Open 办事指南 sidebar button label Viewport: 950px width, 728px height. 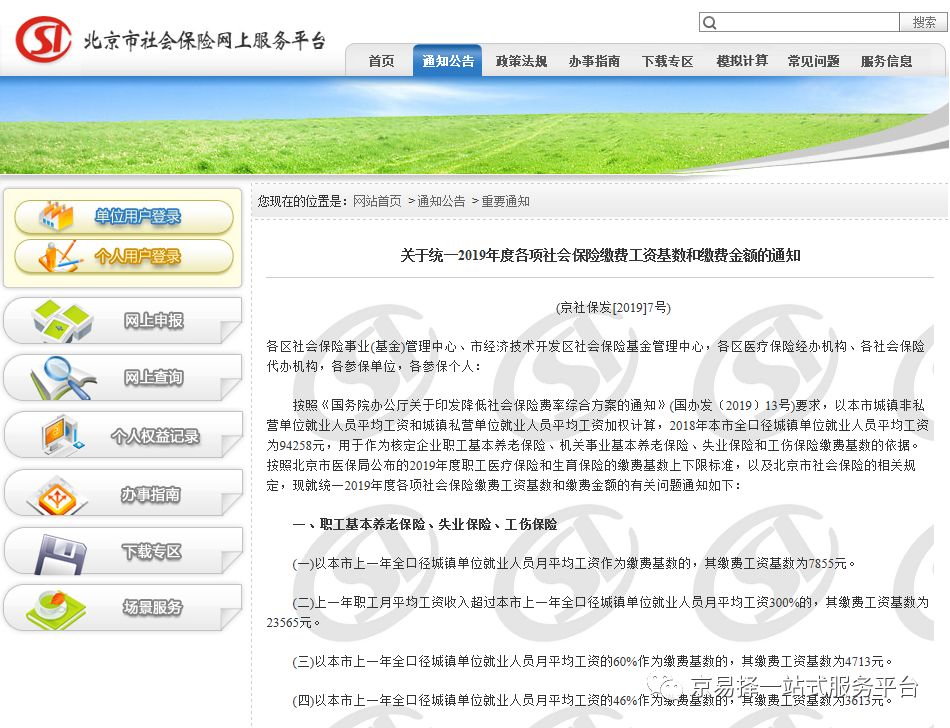(150, 495)
